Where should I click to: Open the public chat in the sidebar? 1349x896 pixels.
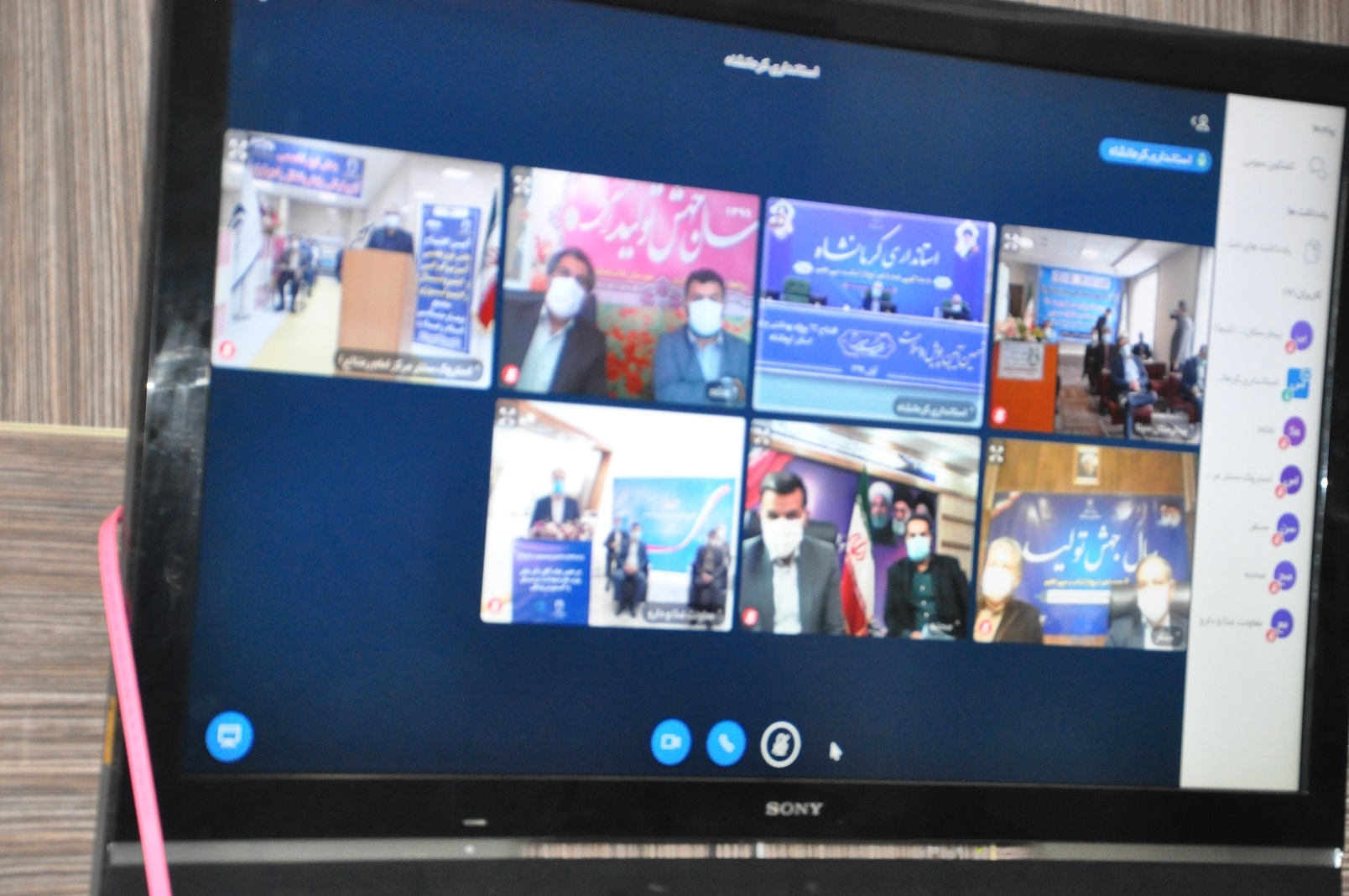pos(1282,166)
